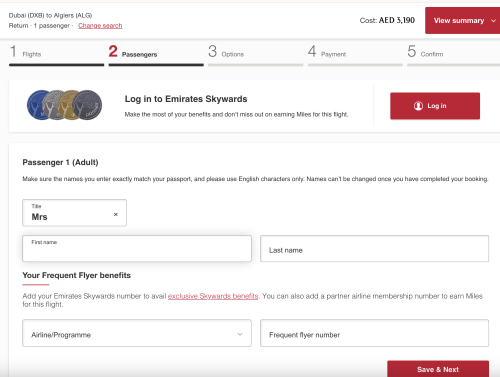Click the Log in button
This screenshot has height=377, width=500.
pos(435,106)
